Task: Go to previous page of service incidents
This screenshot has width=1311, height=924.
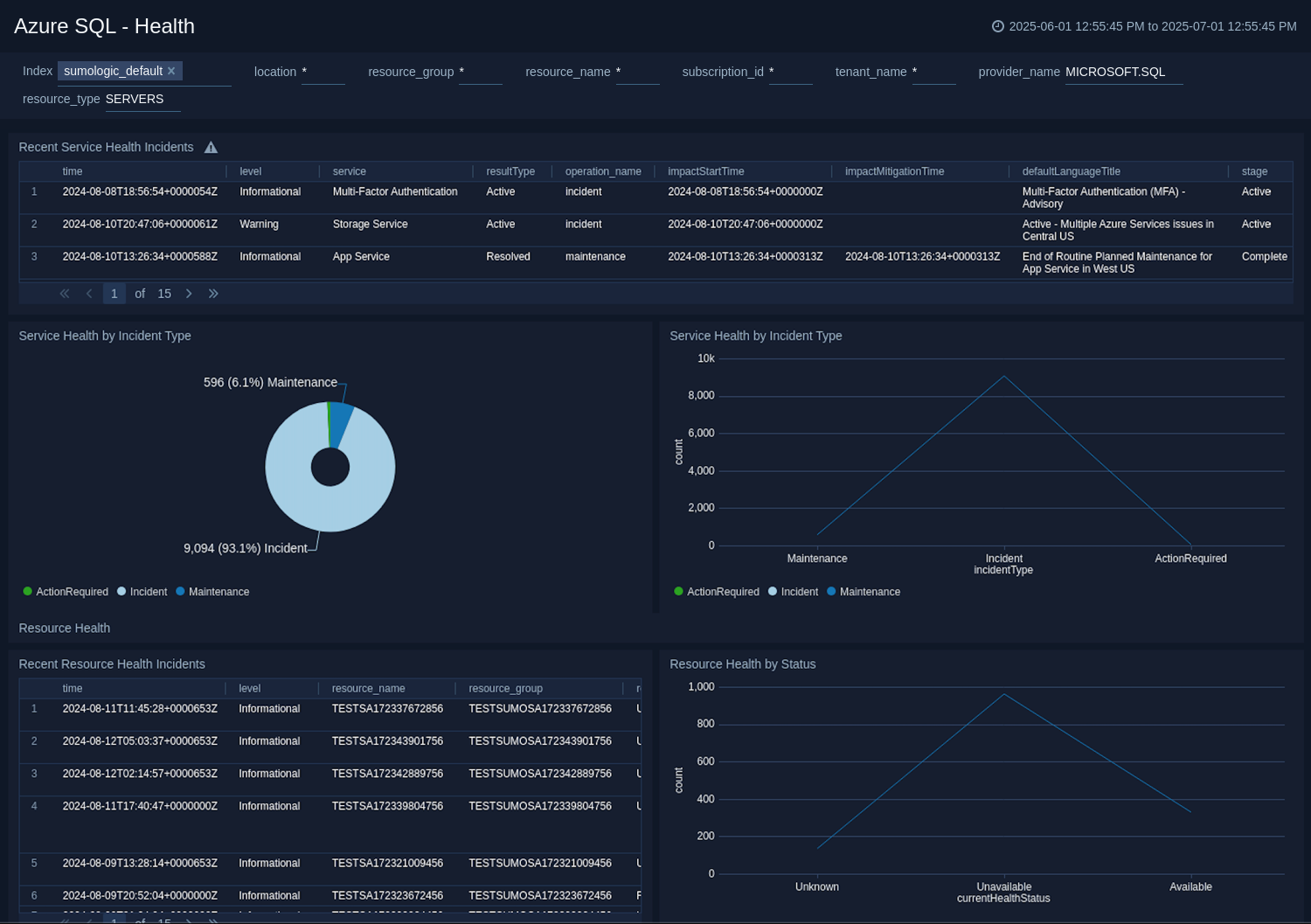Action: tap(89, 294)
